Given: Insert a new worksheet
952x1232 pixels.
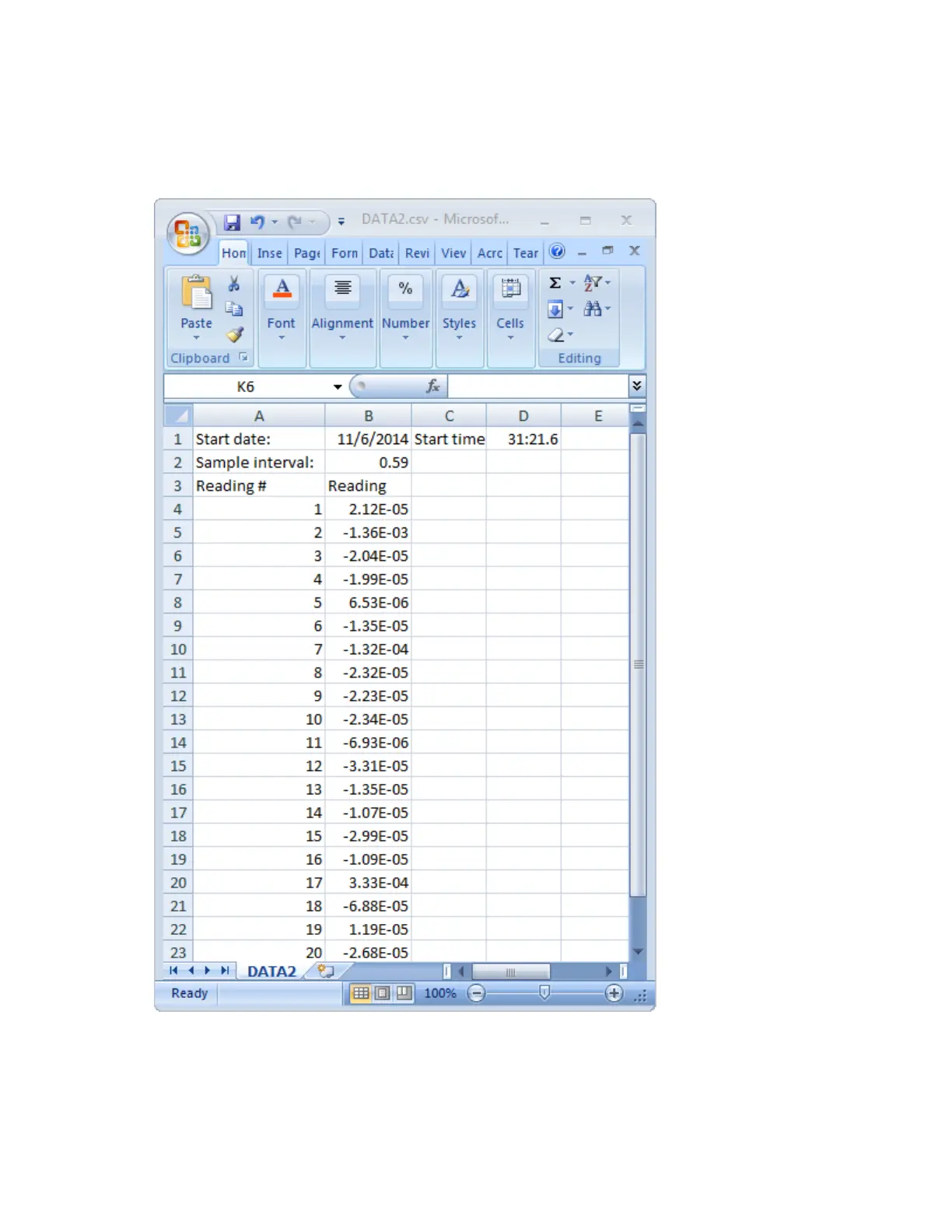Looking at the screenshot, I should coord(326,971).
